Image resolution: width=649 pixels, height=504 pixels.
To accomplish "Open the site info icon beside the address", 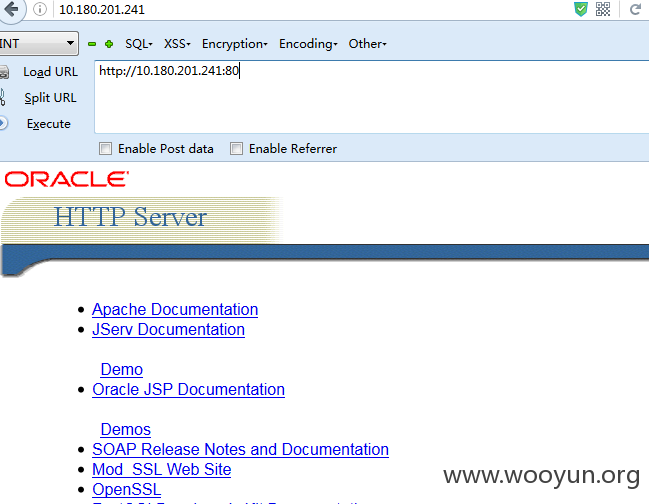I will click(40, 9).
